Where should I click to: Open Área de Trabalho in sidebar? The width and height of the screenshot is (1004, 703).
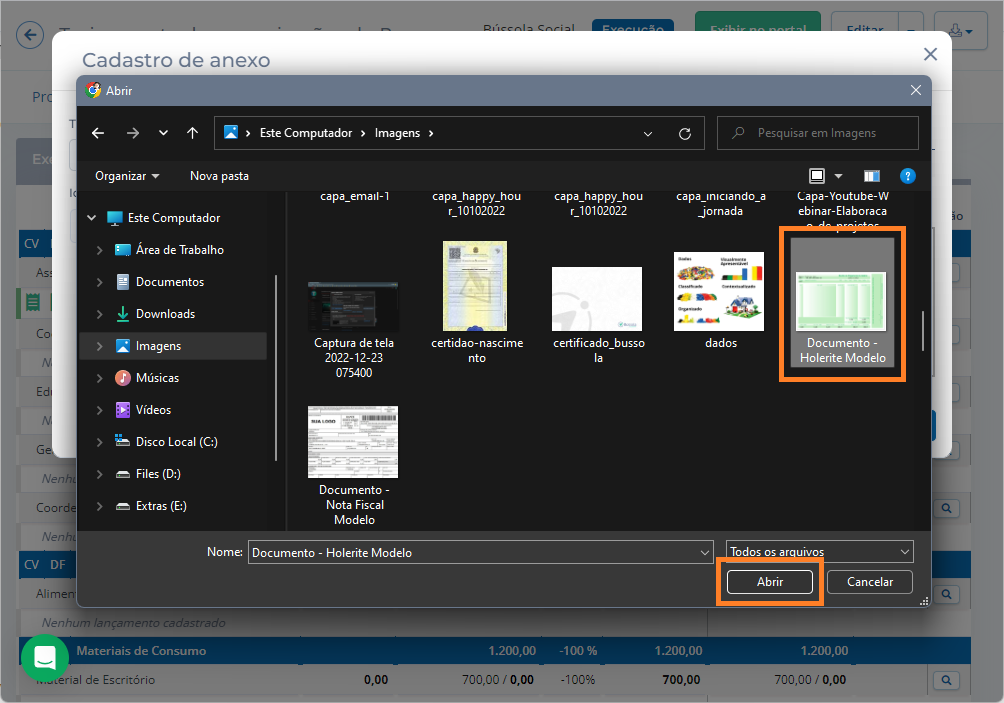click(179, 250)
